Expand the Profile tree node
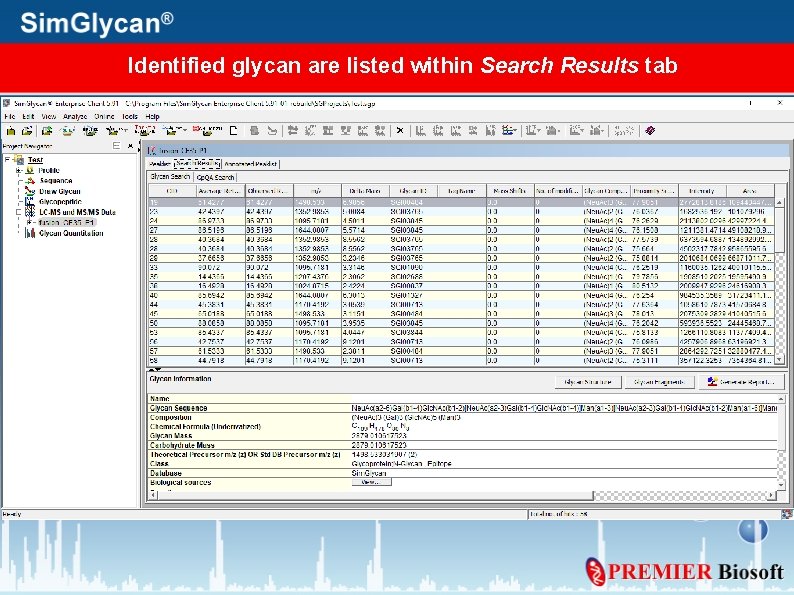The width and height of the screenshot is (794, 595). (19, 170)
